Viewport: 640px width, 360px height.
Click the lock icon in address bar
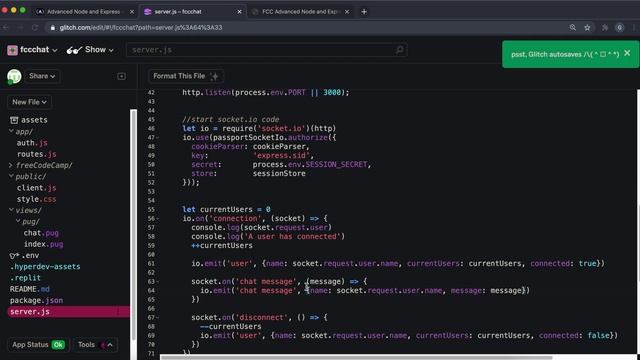pyautogui.click(x=53, y=27)
